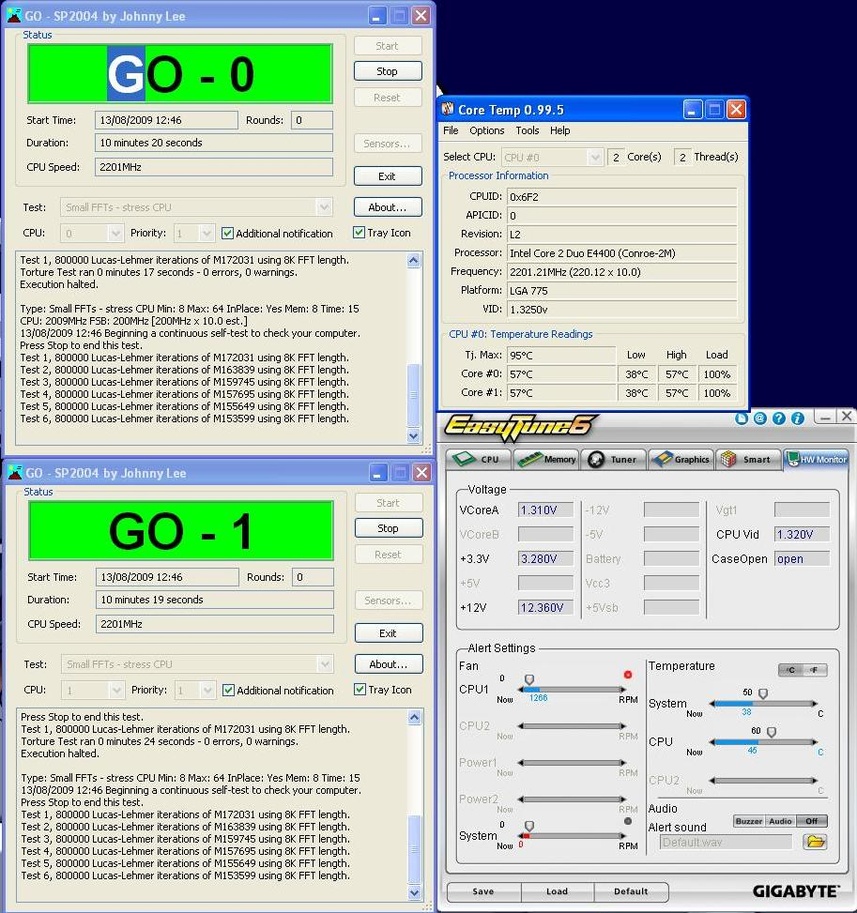Click the Core Temp title bar icon
This screenshot has height=913, width=857.
[x=447, y=109]
